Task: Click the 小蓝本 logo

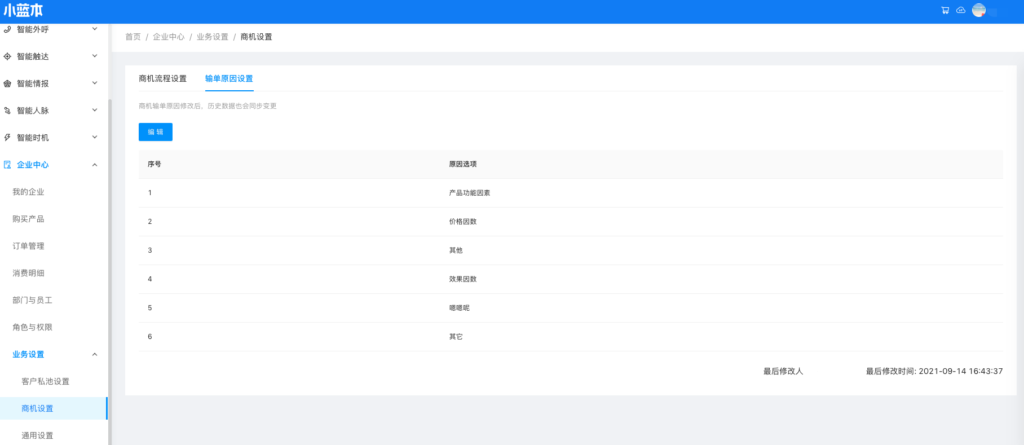Action: click(22, 11)
